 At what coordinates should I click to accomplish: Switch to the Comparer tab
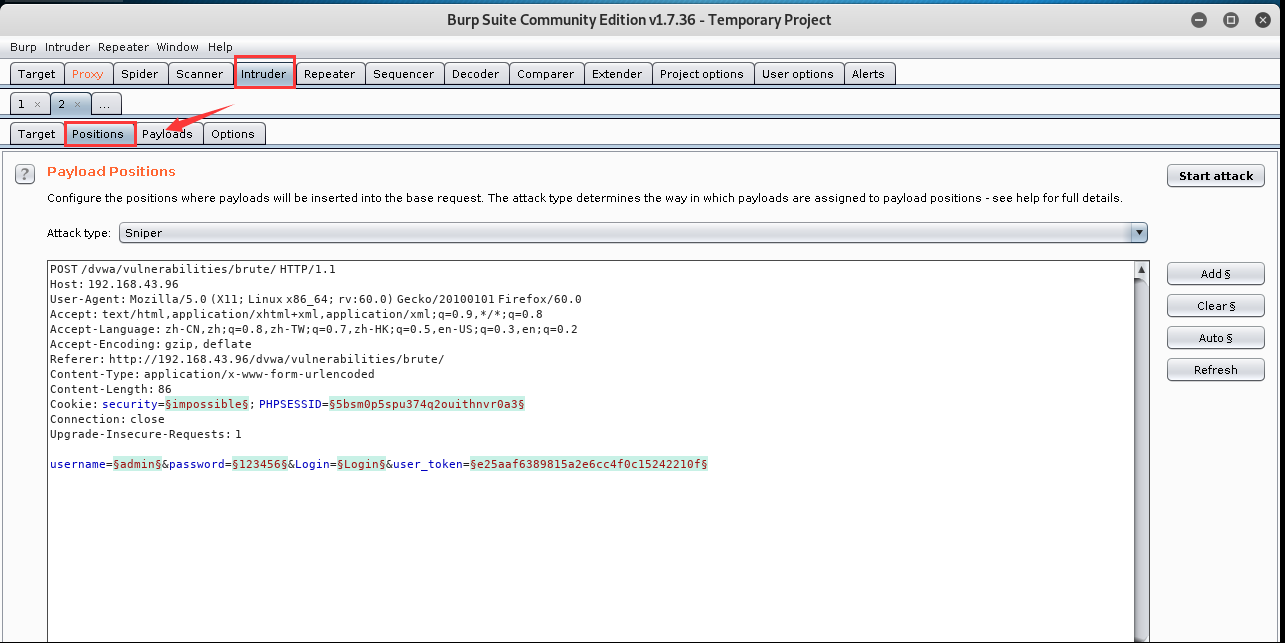click(x=546, y=74)
